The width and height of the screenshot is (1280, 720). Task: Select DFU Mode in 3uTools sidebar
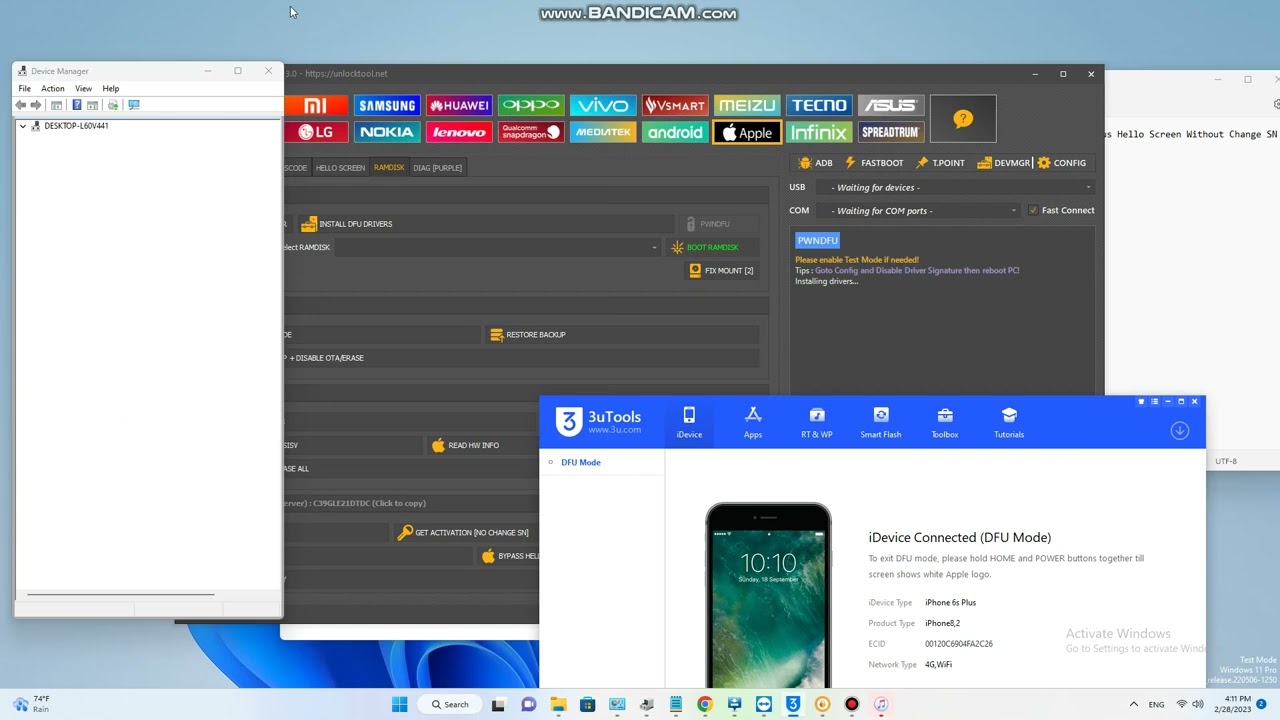pyautogui.click(x=580, y=462)
